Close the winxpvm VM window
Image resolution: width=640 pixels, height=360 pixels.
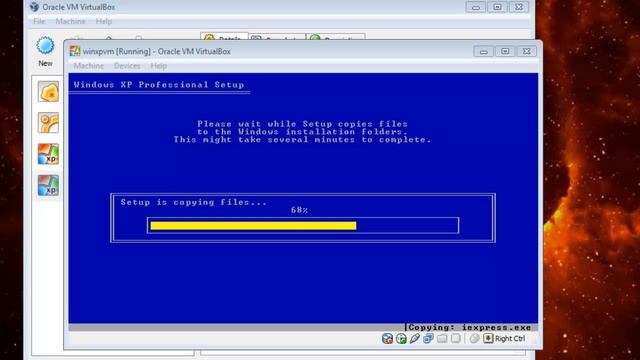tap(527, 51)
